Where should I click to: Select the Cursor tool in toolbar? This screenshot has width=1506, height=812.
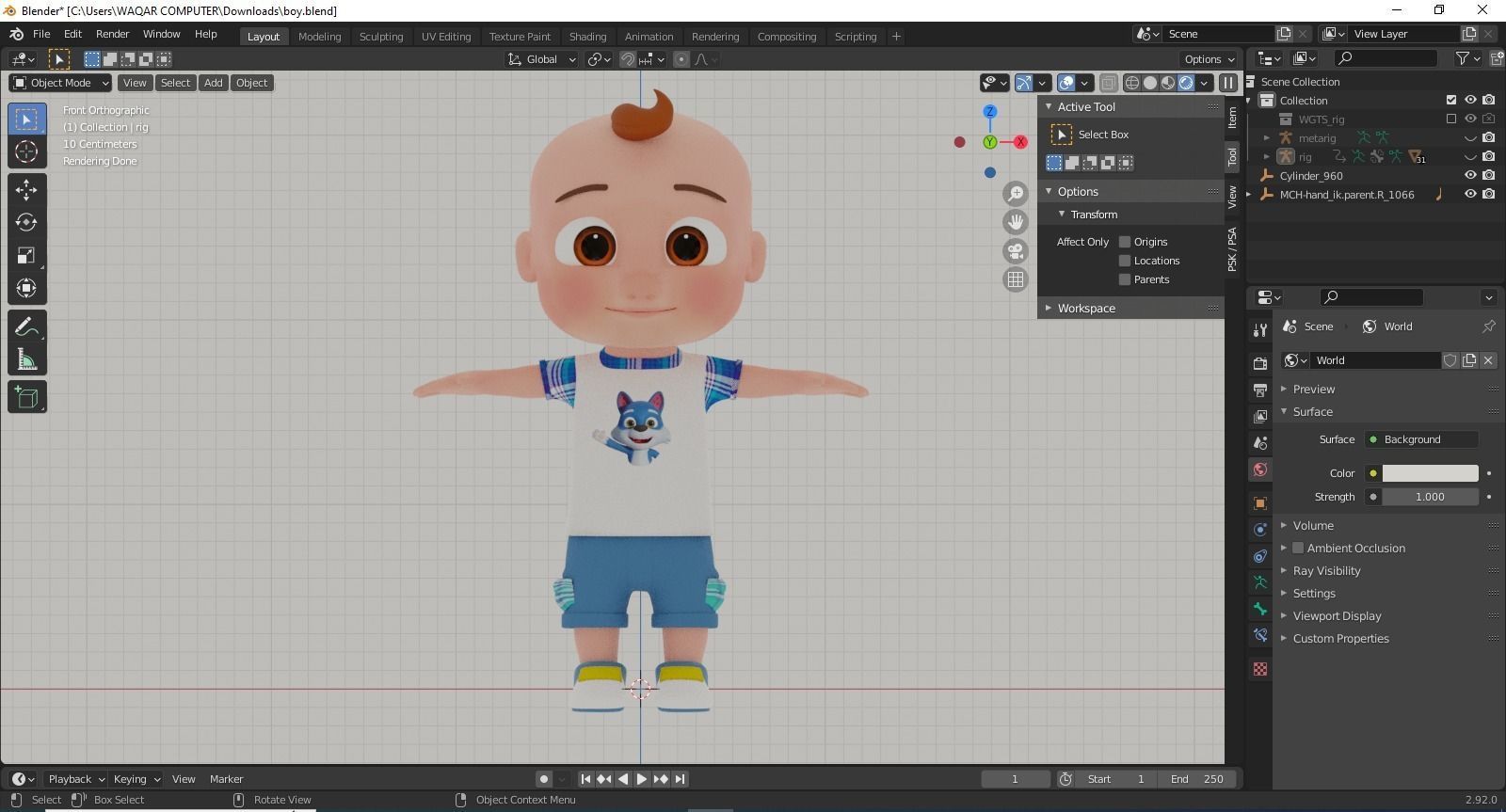point(26,151)
